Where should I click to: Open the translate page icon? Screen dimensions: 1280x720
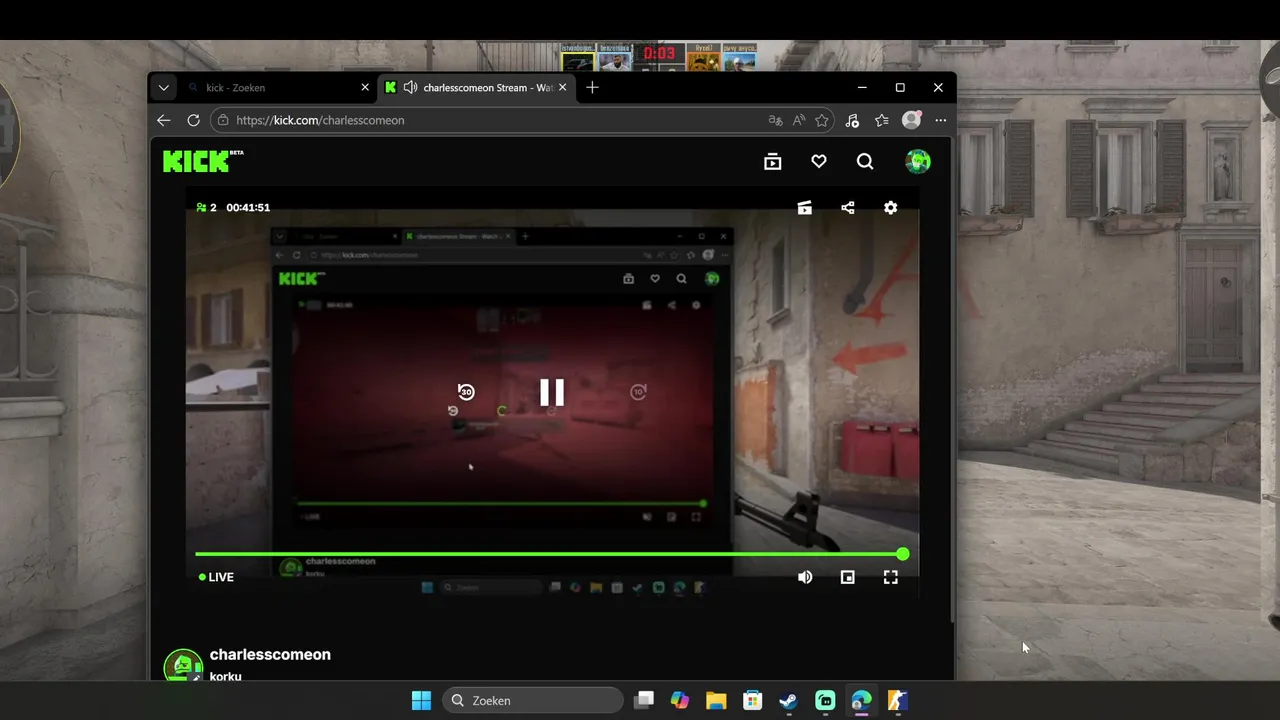coord(775,120)
